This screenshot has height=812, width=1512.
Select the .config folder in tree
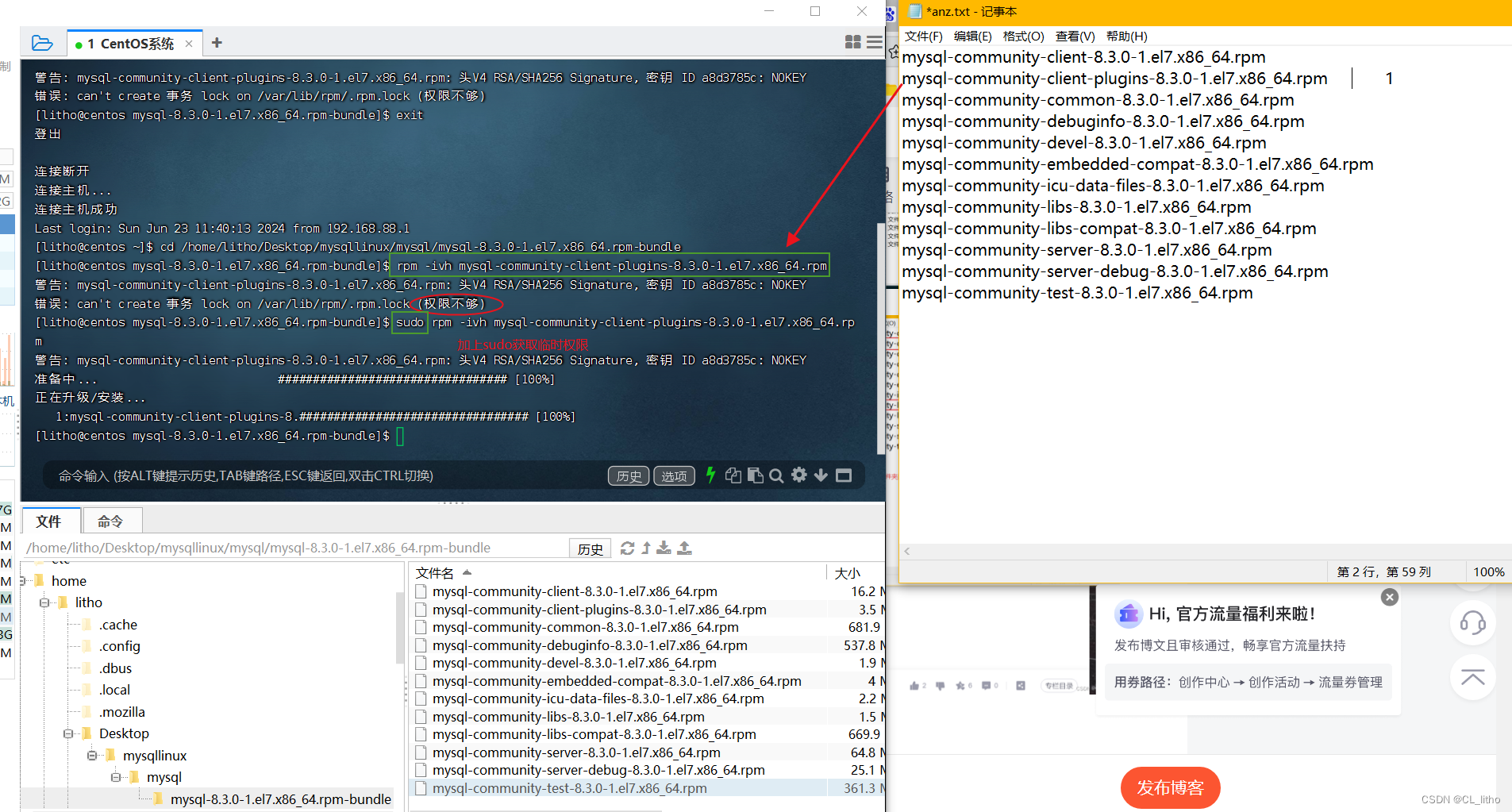click(x=120, y=646)
